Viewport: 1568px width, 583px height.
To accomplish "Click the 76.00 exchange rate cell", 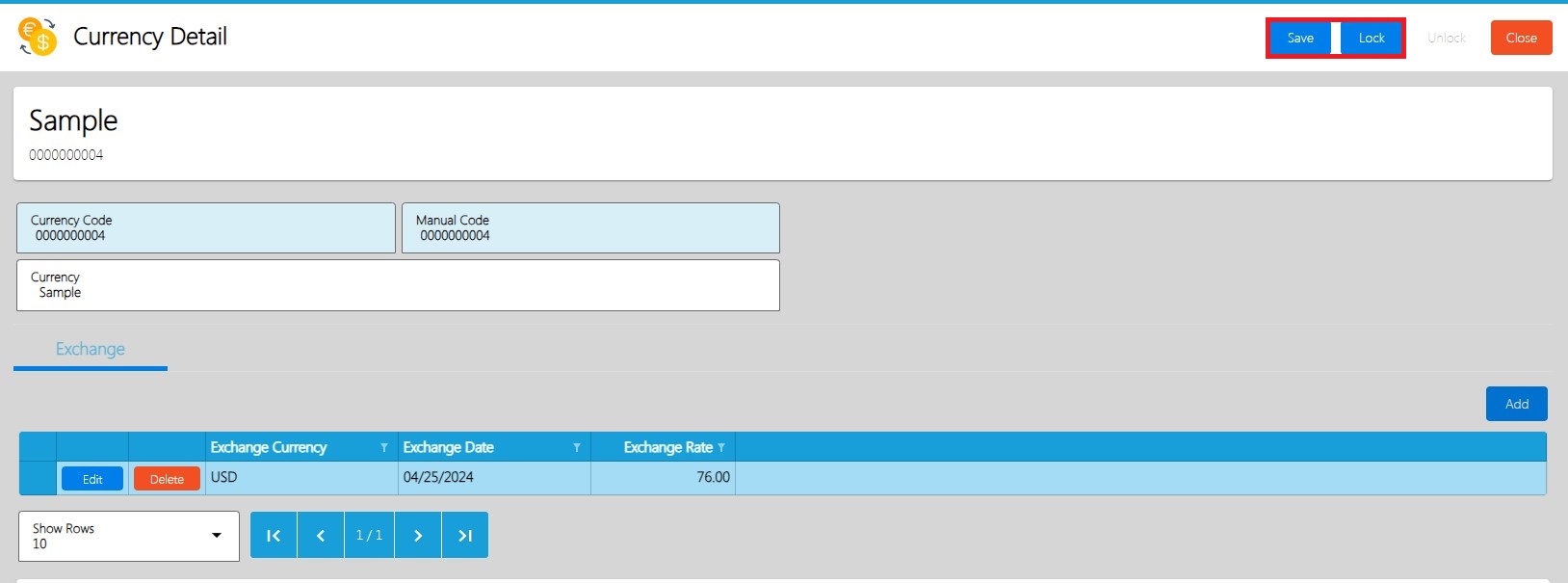I will click(x=664, y=478).
